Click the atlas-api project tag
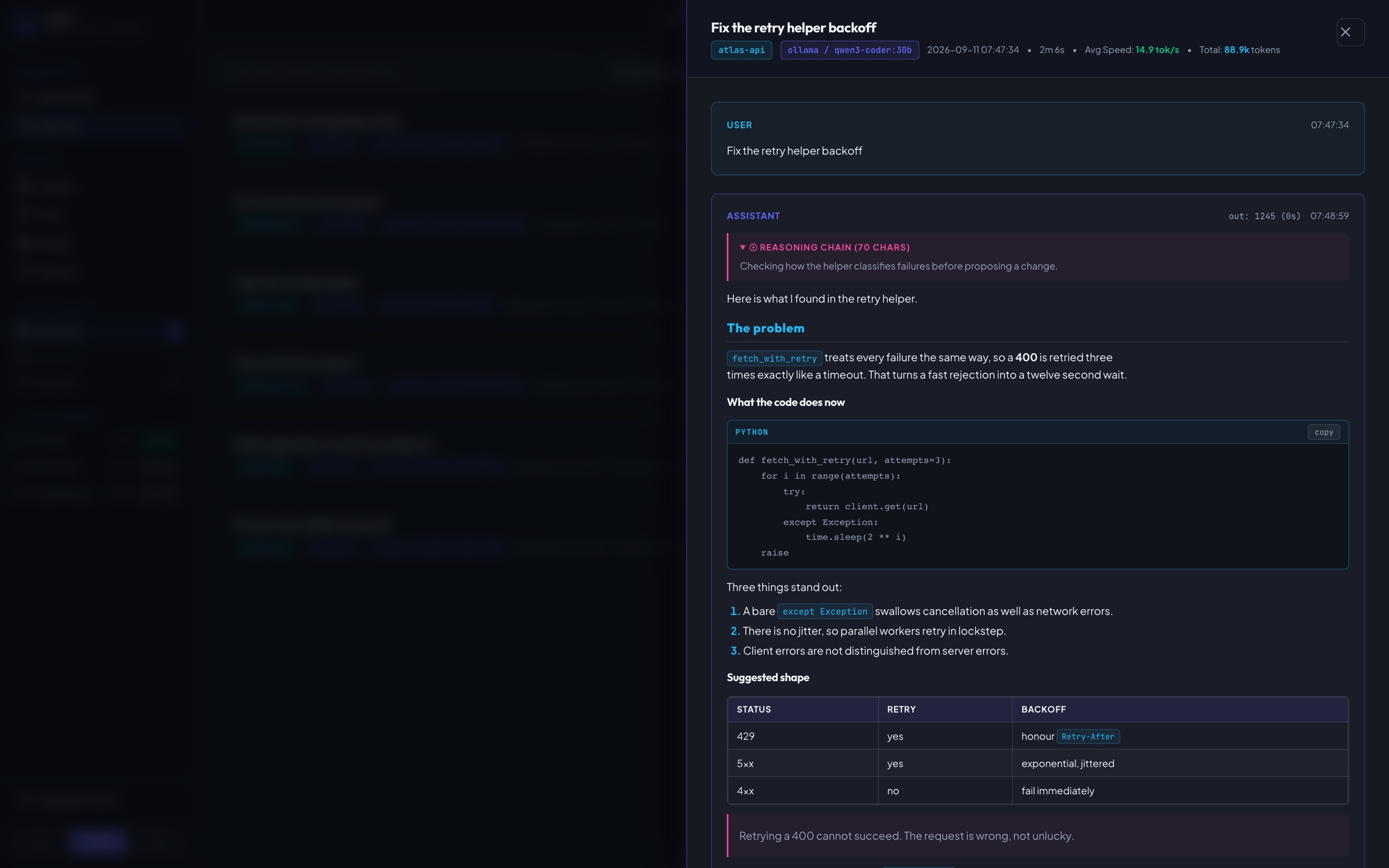1389x868 pixels. (741, 50)
